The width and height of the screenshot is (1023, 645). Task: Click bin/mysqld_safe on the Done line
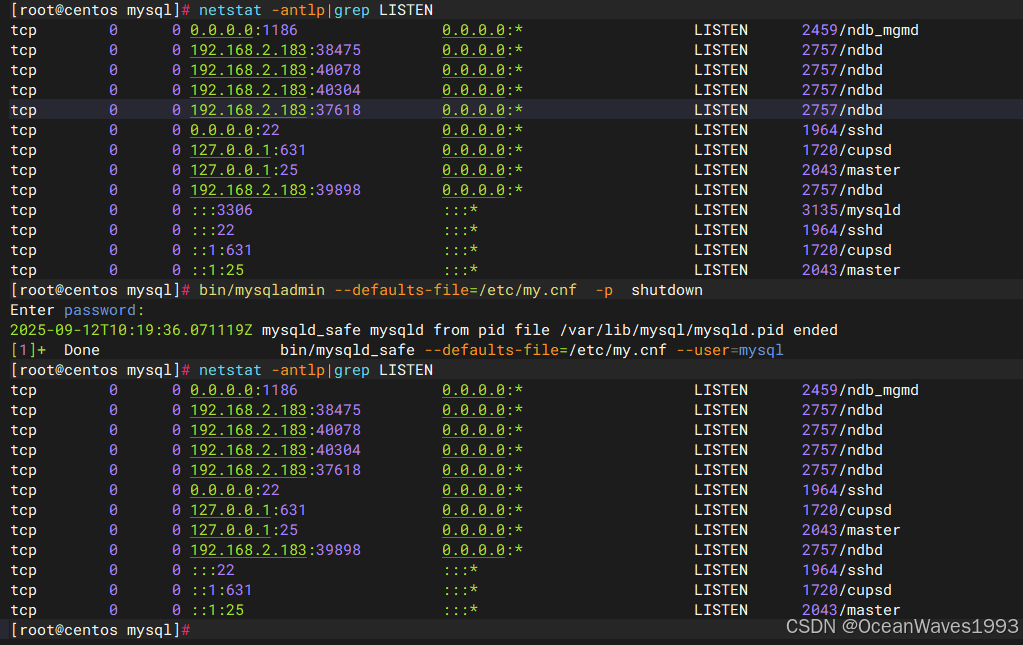pyautogui.click(x=347, y=350)
